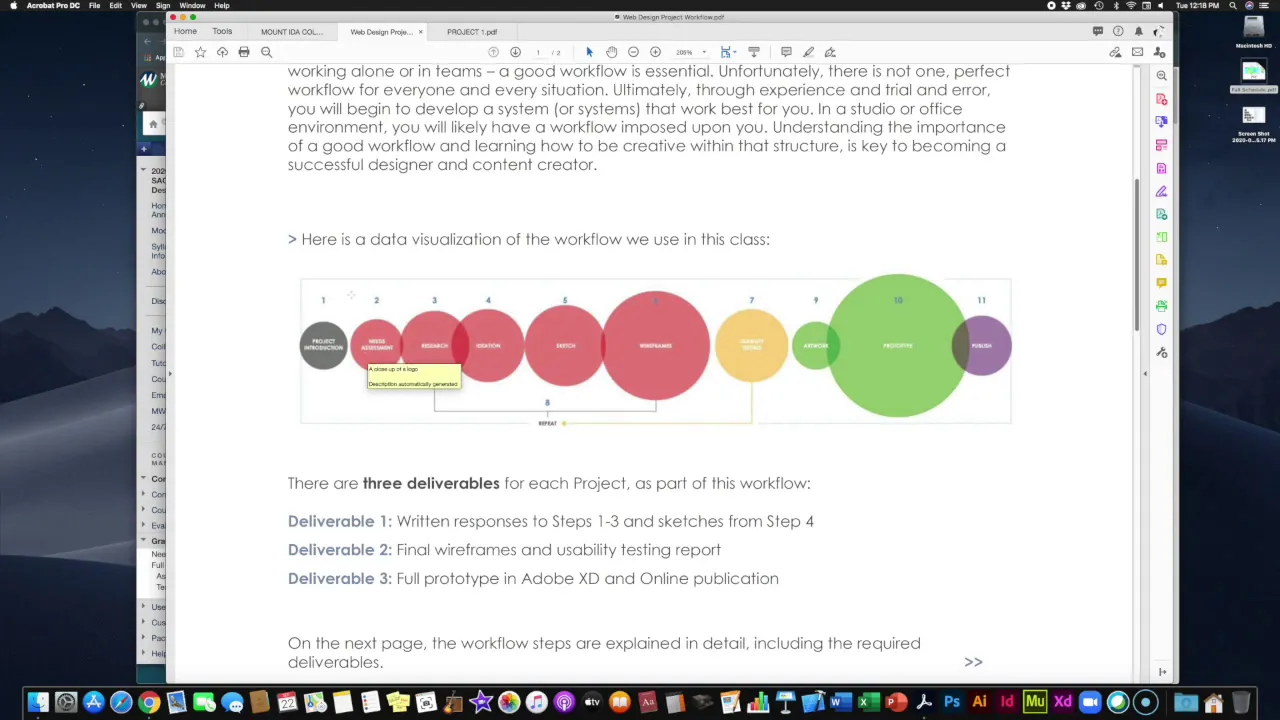Image resolution: width=1280 pixels, height=720 pixels.
Task: Click the current page number field
Action: (538, 52)
